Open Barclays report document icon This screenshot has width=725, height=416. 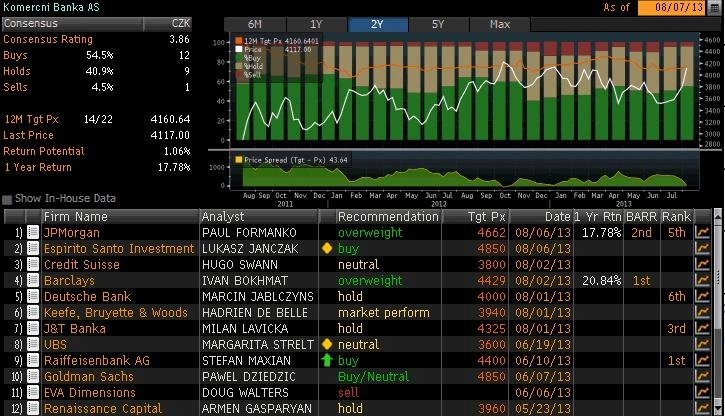point(33,281)
